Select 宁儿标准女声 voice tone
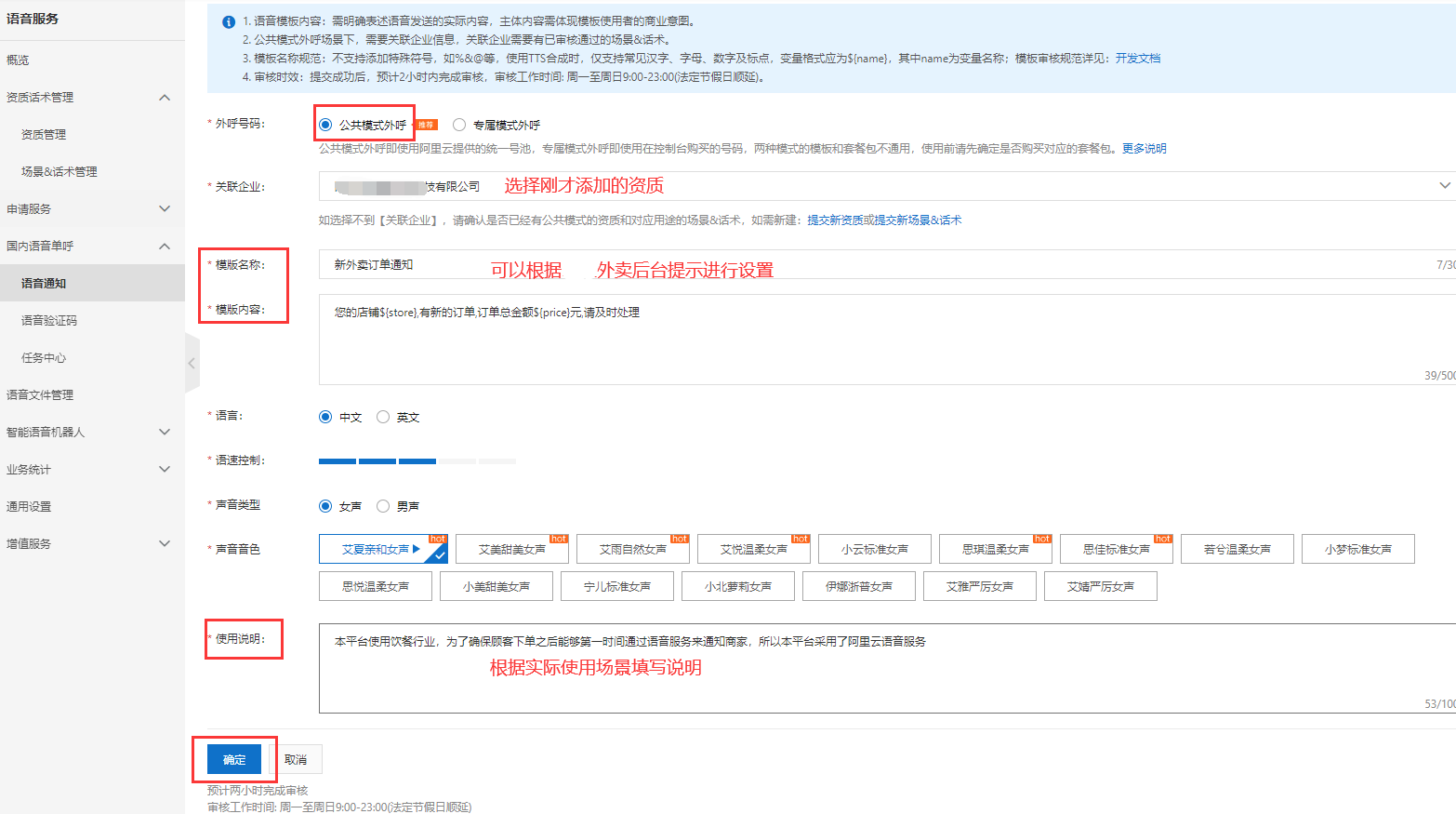 tap(617, 586)
